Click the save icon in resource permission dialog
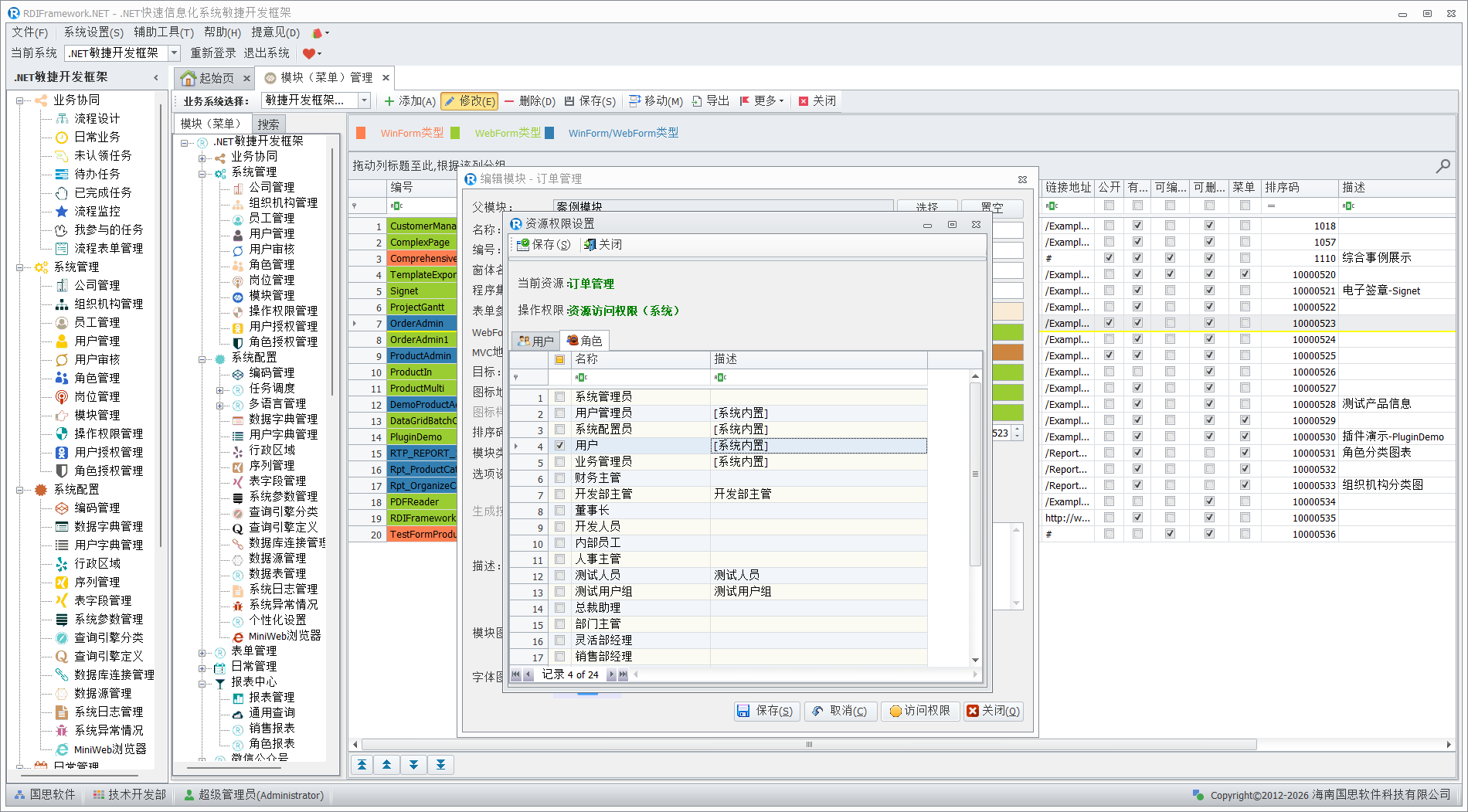 click(523, 245)
